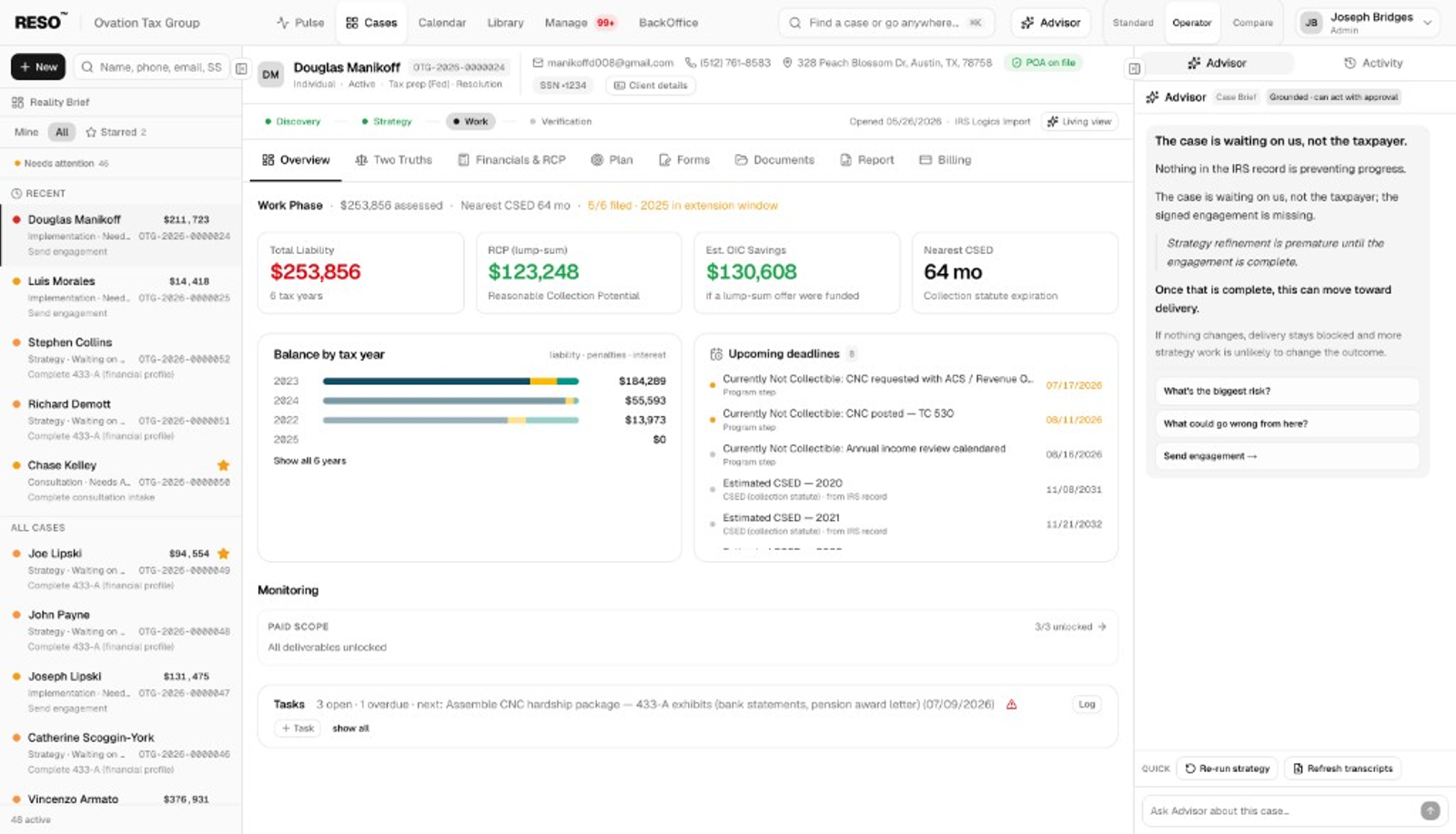Click the overdue warning triangle icon

[1011, 705]
